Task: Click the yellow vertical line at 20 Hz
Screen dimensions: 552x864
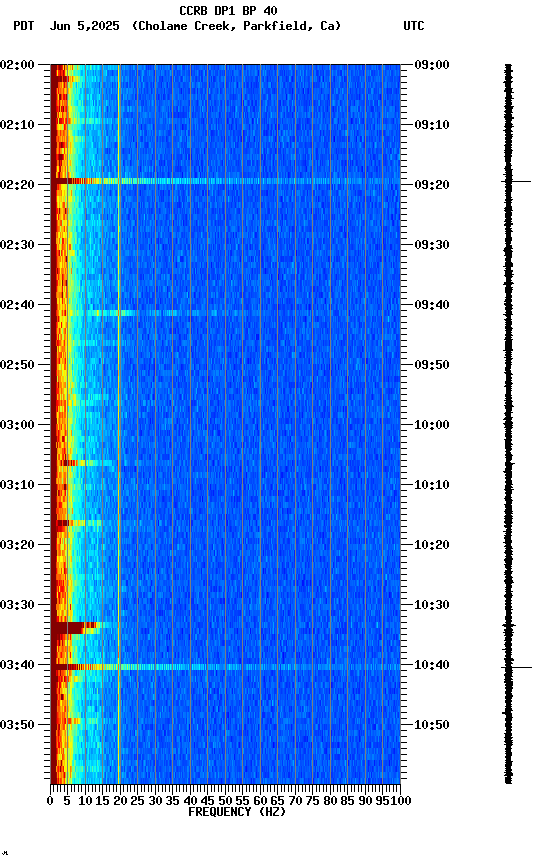Action: 118,424
